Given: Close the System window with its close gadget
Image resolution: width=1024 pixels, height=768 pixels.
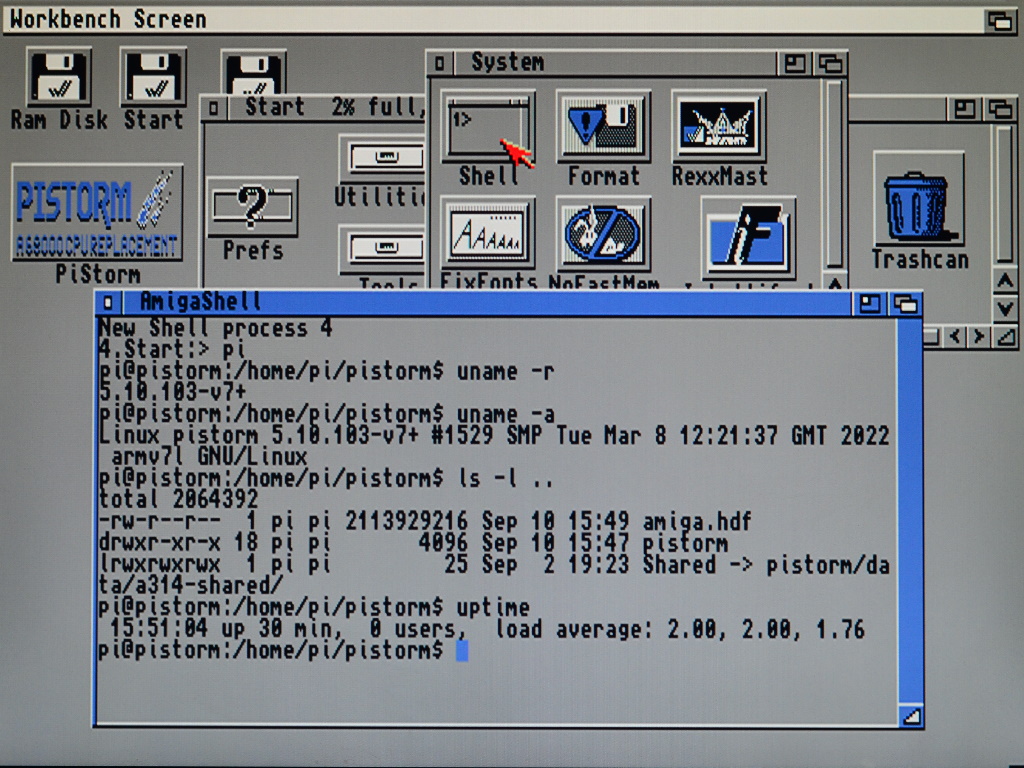Looking at the screenshot, I should 440,63.
